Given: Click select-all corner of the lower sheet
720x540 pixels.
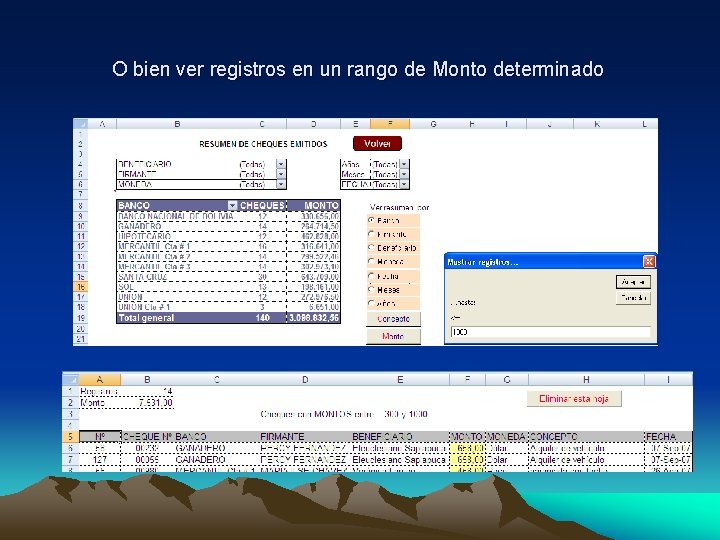Looking at the screenshot, I should (70, 380).
